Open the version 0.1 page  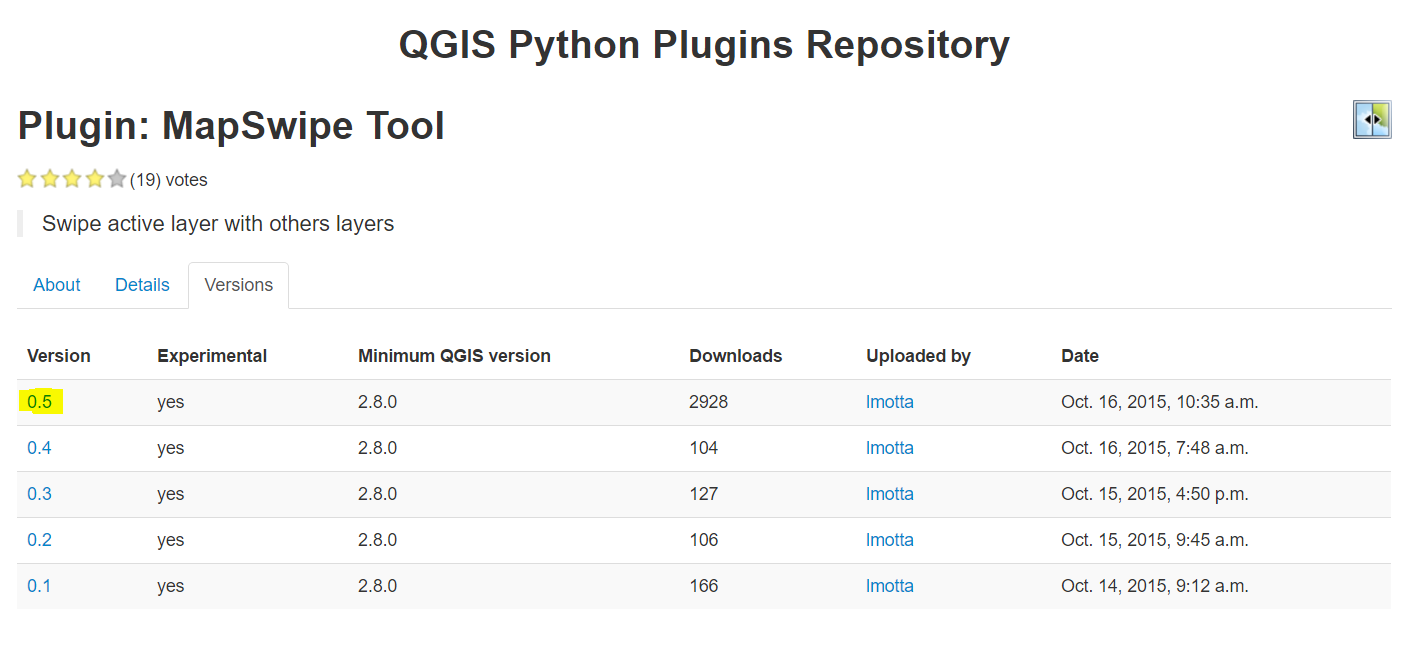(39, 585)
